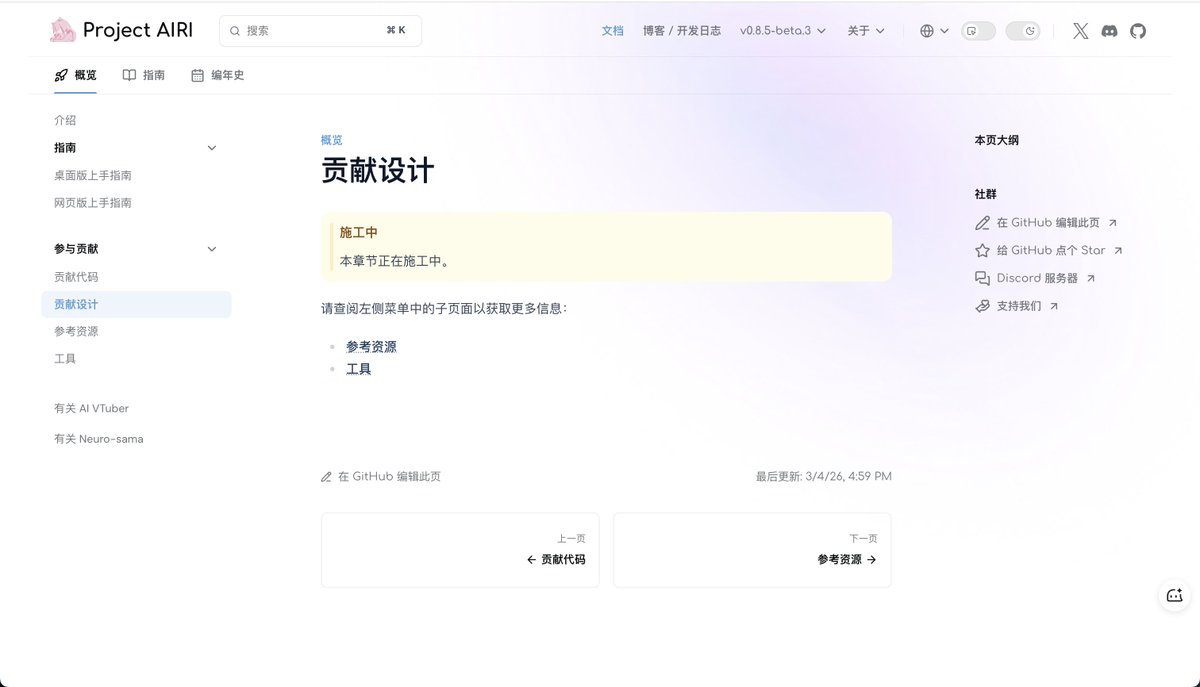Open 介绍 in the sidebar

point(65,120)
